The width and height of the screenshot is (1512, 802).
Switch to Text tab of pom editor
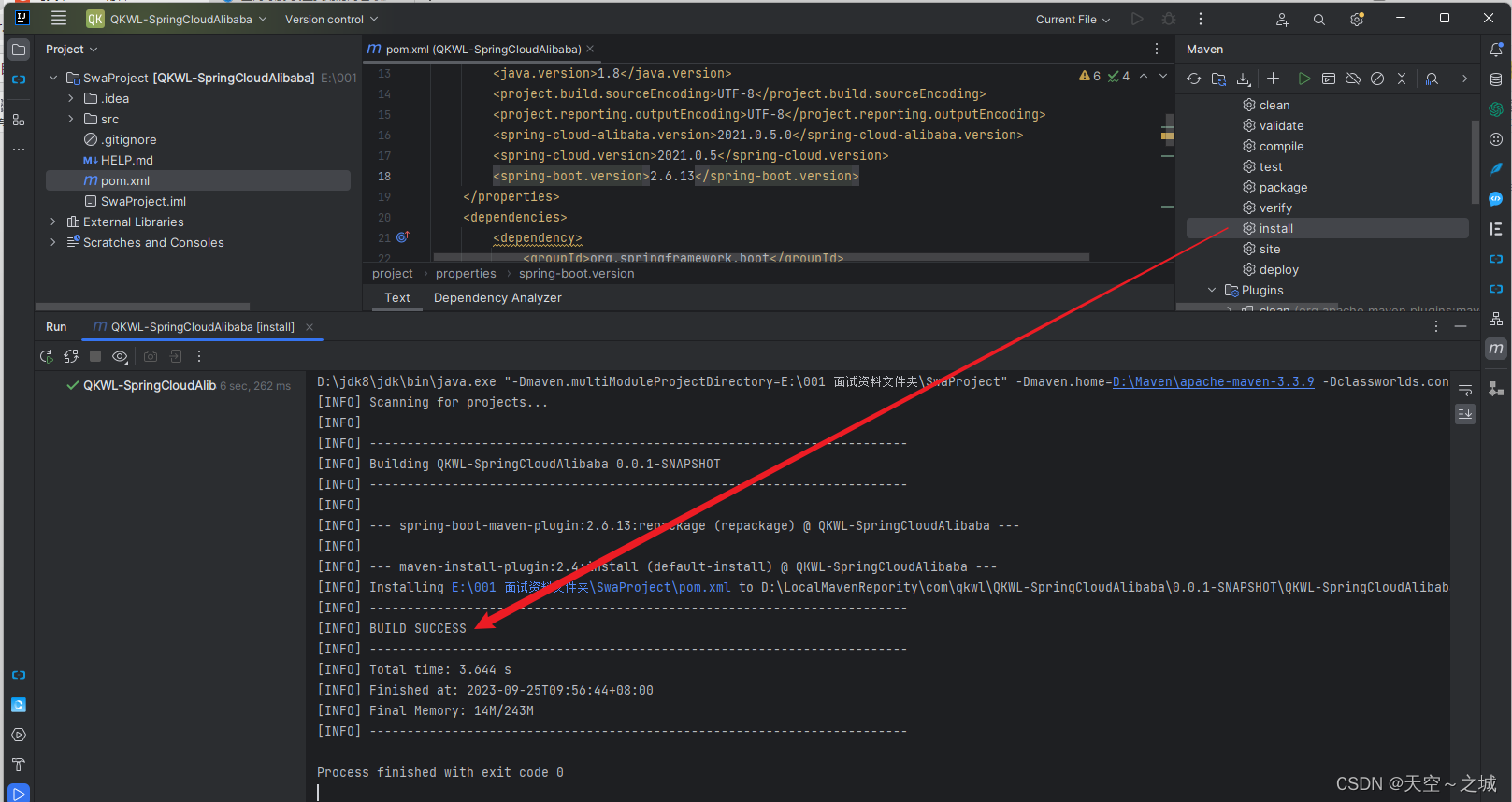[x=397, y=298]
